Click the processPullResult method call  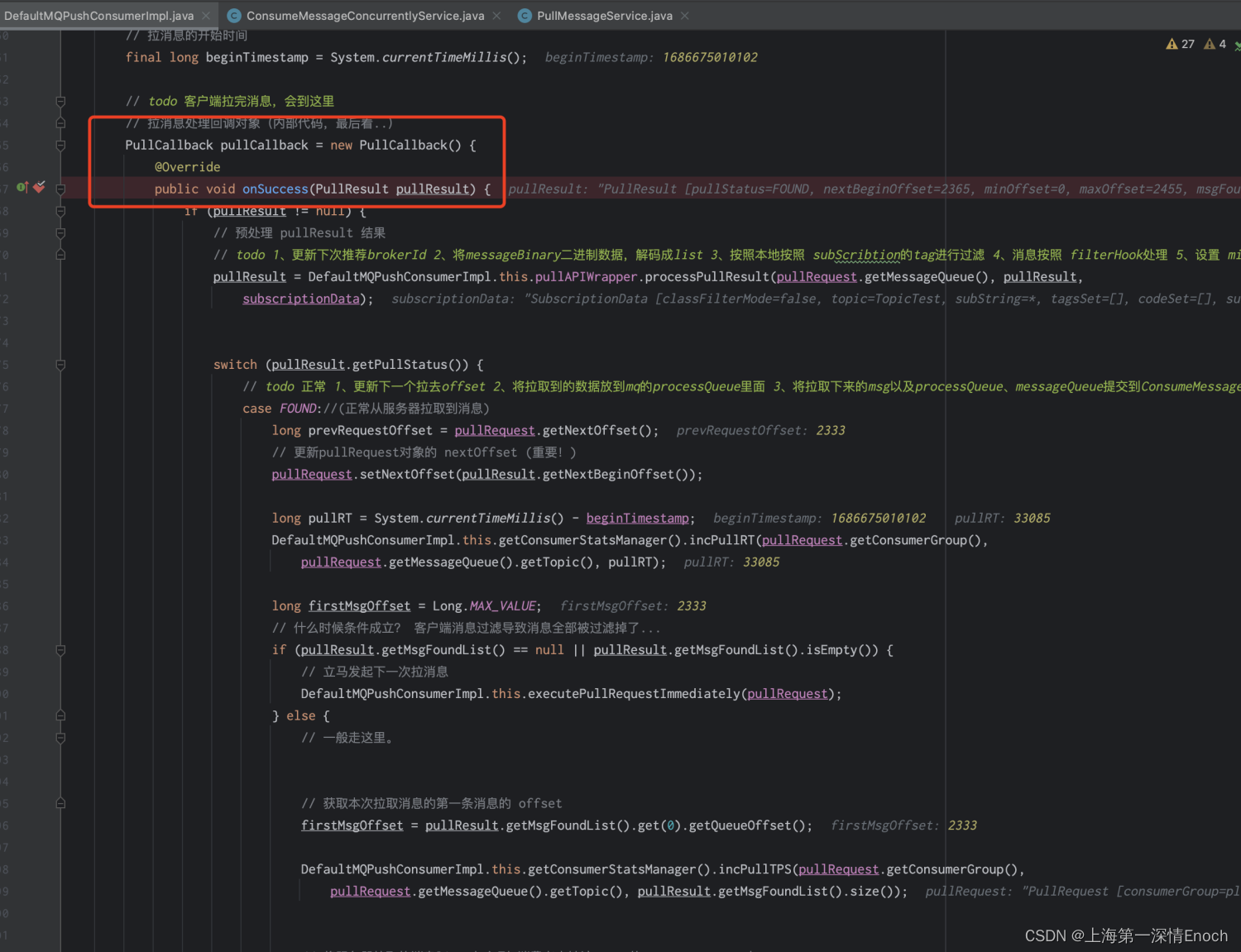point(707,277)
